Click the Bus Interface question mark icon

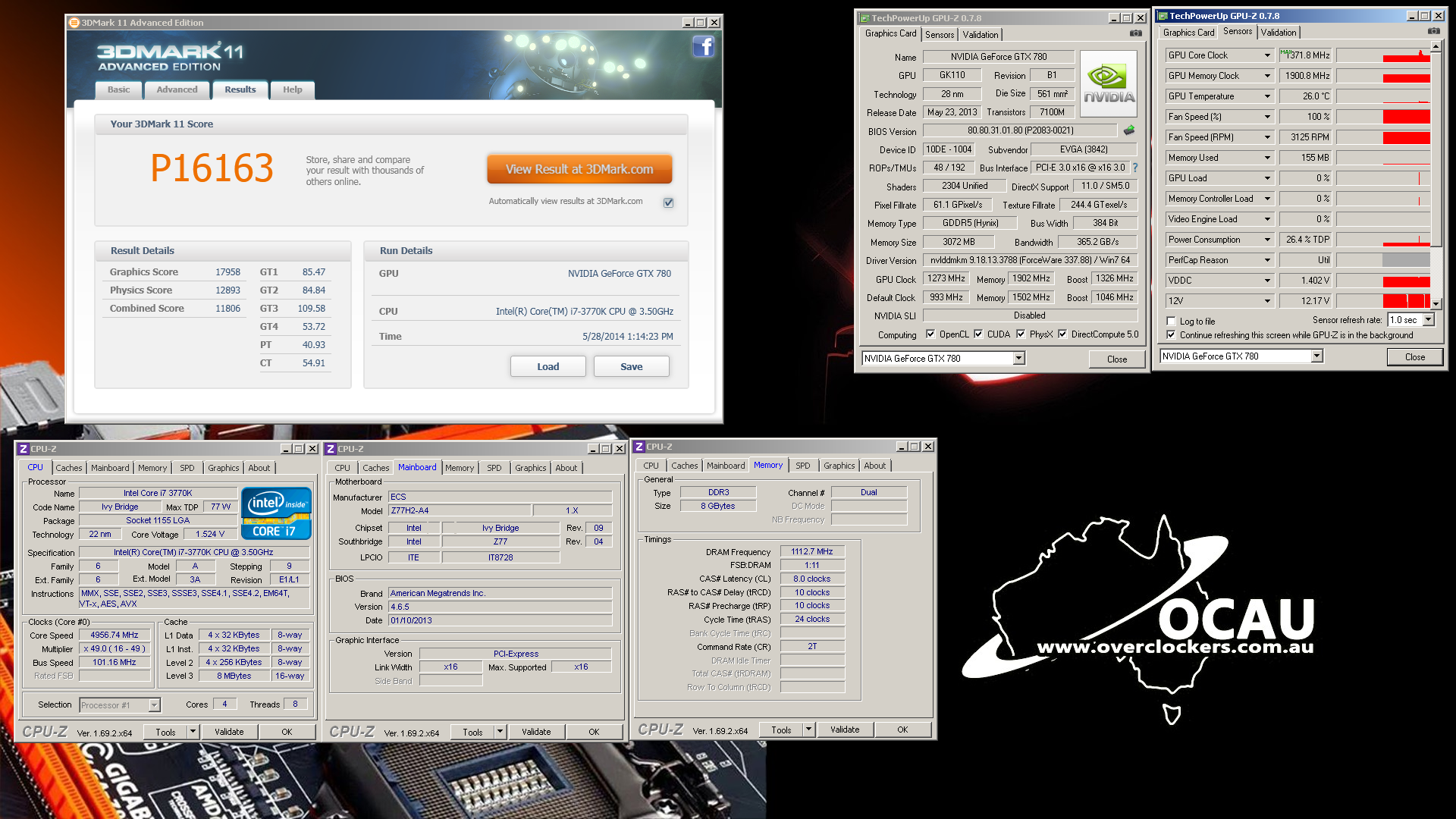1135,168
